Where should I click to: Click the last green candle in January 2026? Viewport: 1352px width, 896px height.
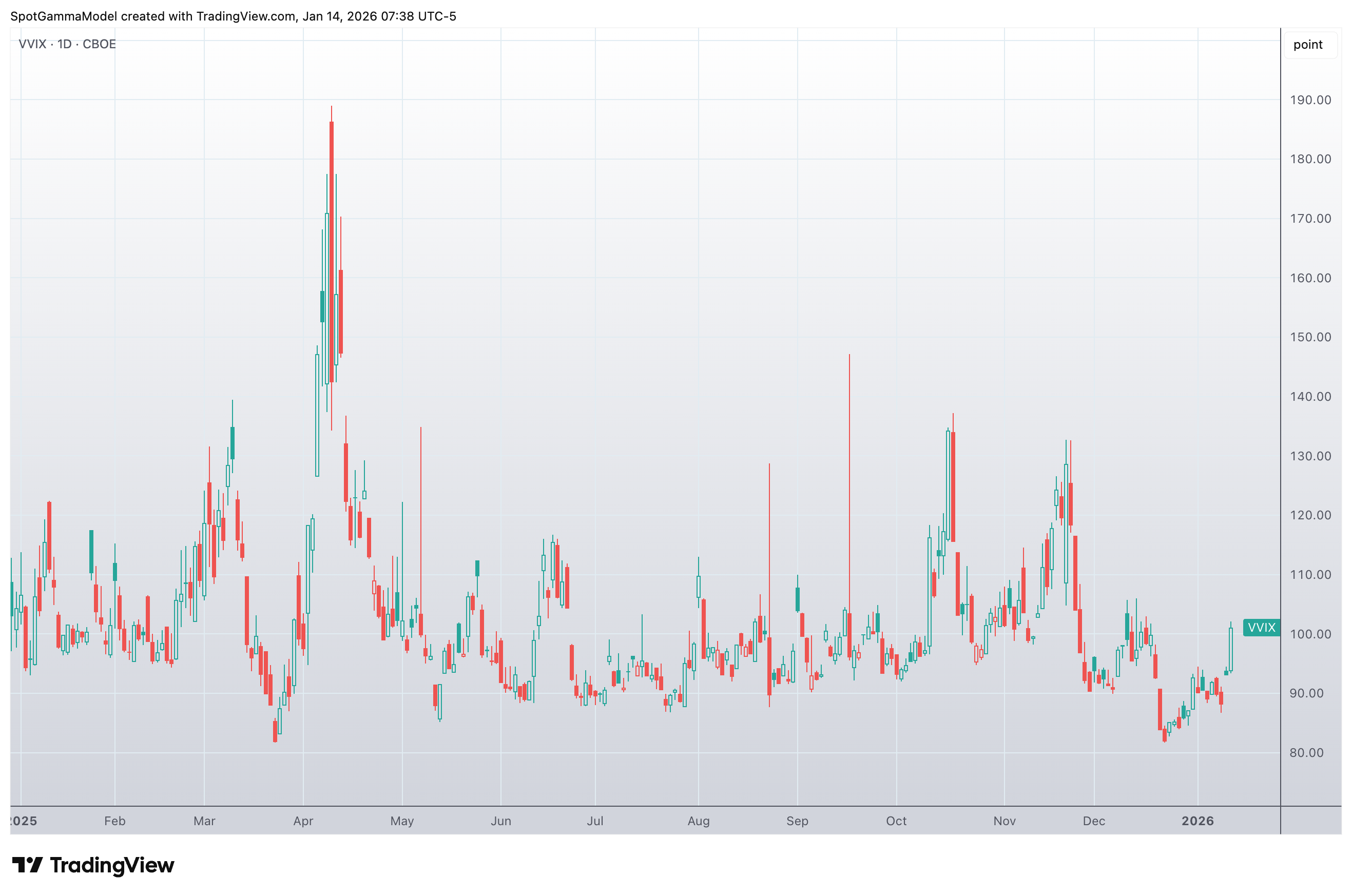pos(1230,649)
